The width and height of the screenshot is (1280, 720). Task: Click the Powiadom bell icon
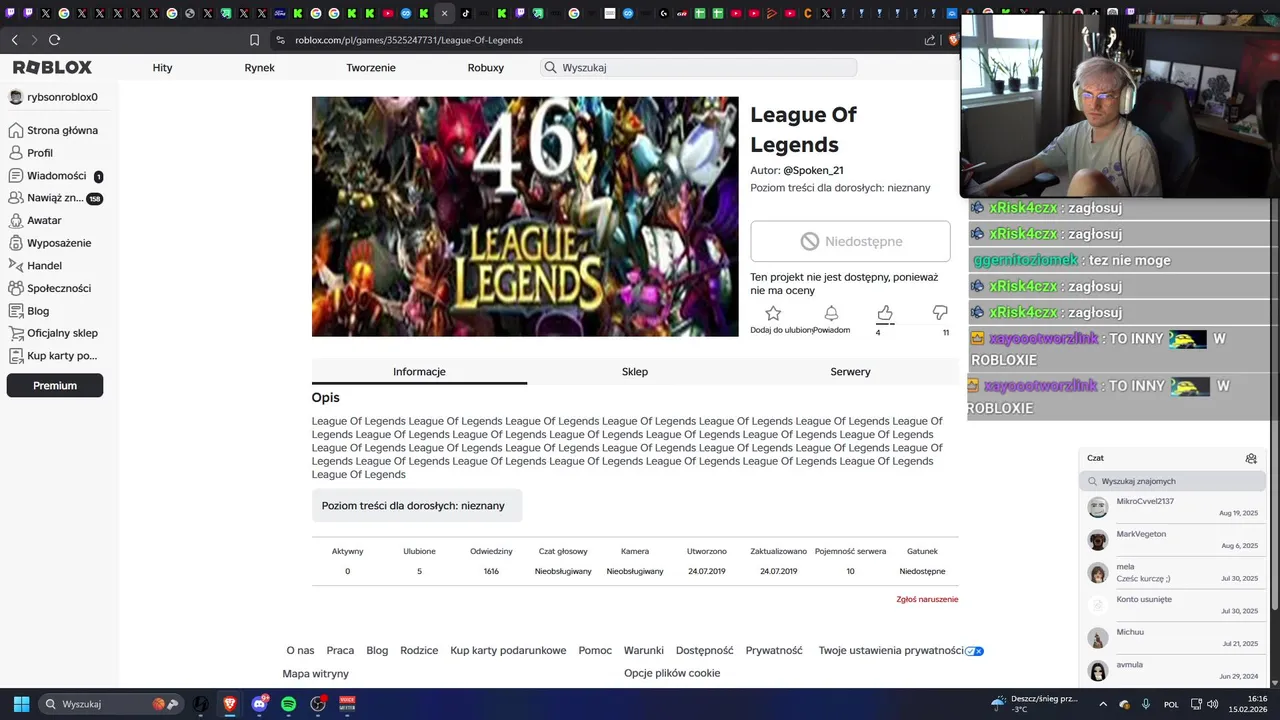(x=831, y=314)
